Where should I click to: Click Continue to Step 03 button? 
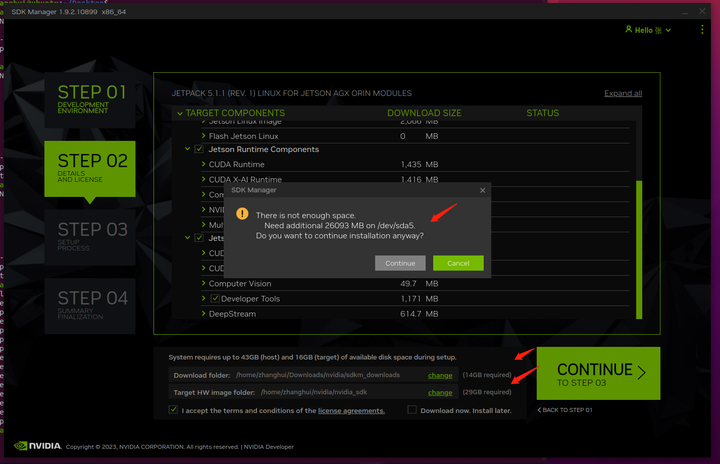pyautogui.click(x=598, y=373)
